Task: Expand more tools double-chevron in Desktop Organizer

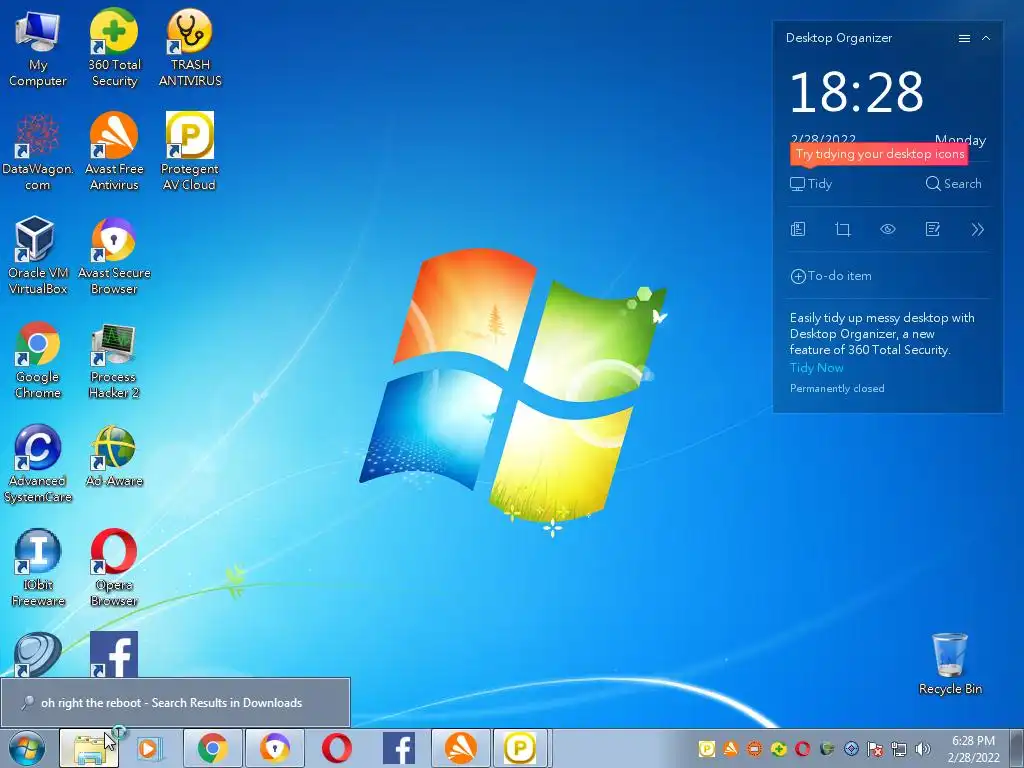Action: click(x=977, y=229)
